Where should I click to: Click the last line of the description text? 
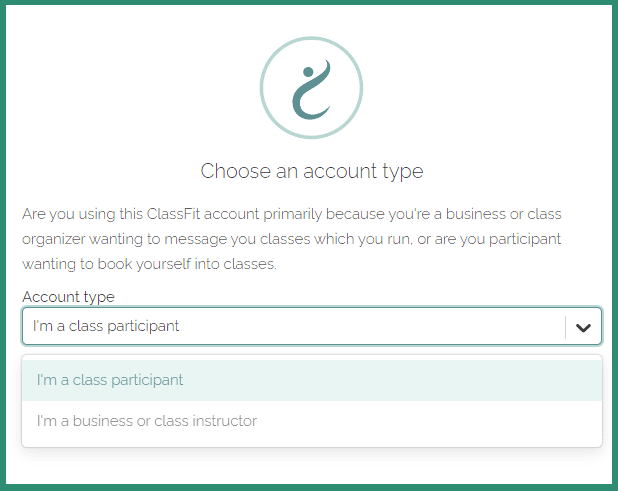(149, 265)
